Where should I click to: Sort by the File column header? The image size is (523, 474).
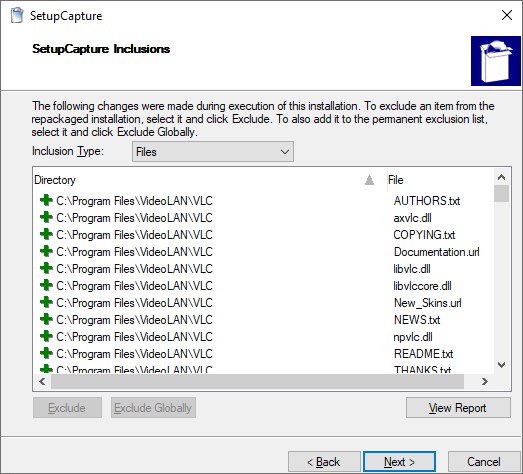click(440, 180)
